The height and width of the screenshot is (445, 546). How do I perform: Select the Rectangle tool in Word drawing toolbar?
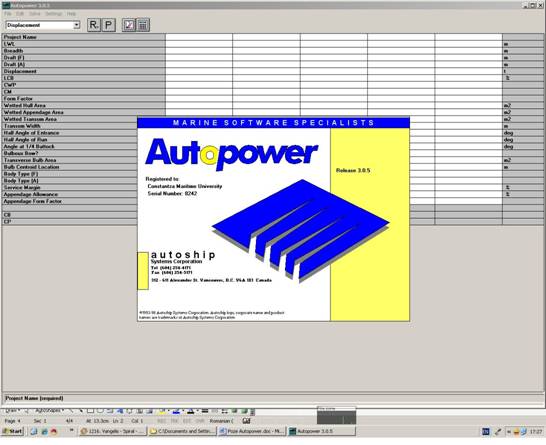[90, 411]
